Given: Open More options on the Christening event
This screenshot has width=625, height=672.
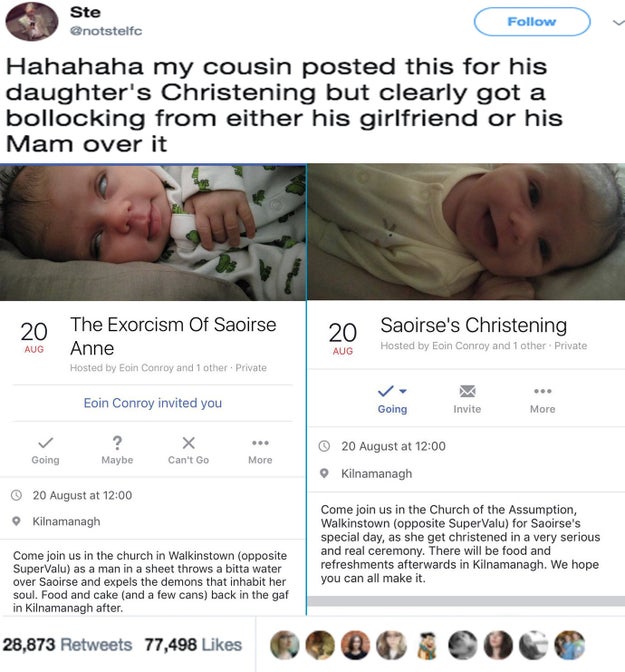Looking at the screenshot, I should 542,391.
